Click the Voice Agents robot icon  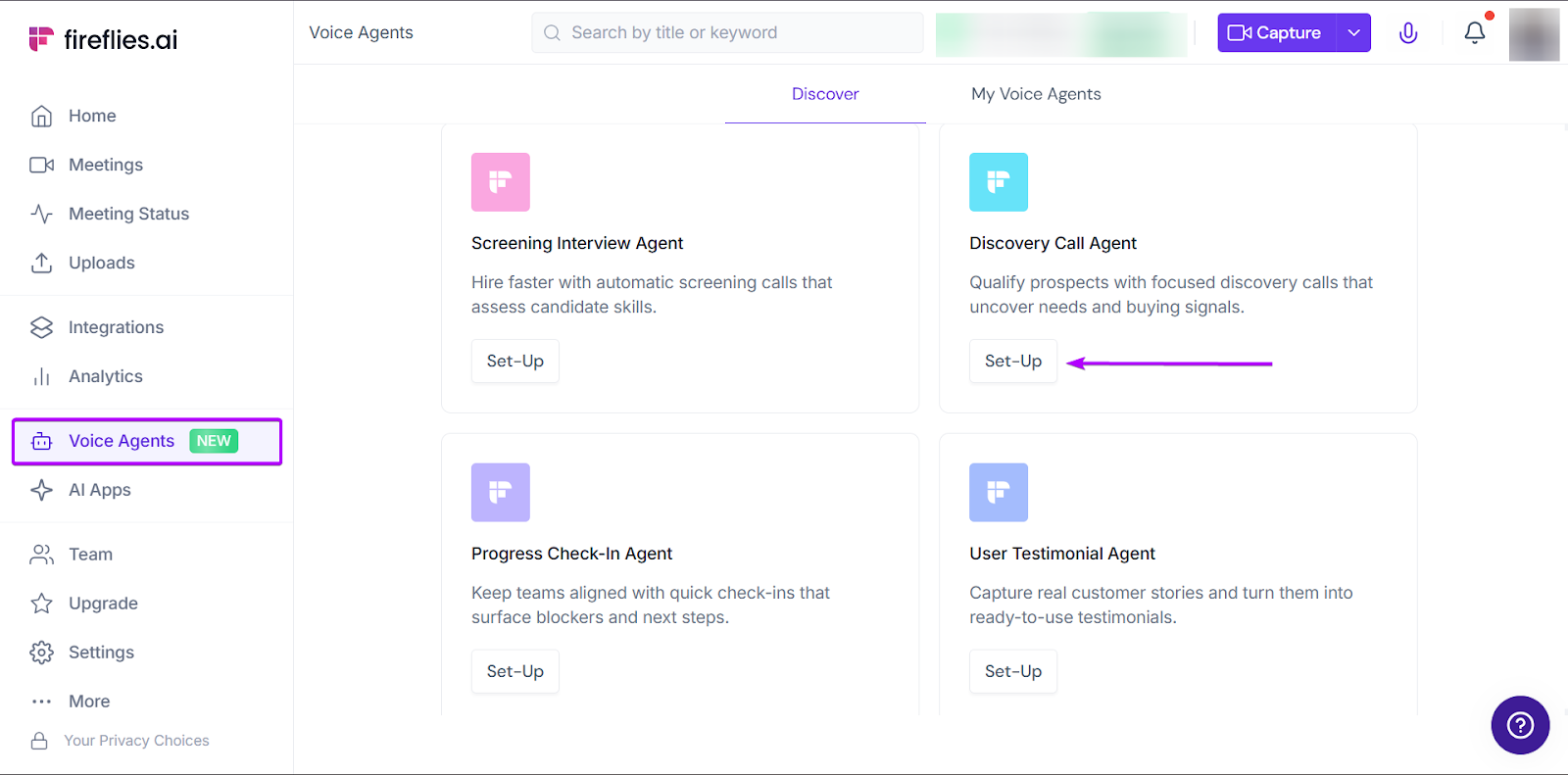(x=41, y=441)
